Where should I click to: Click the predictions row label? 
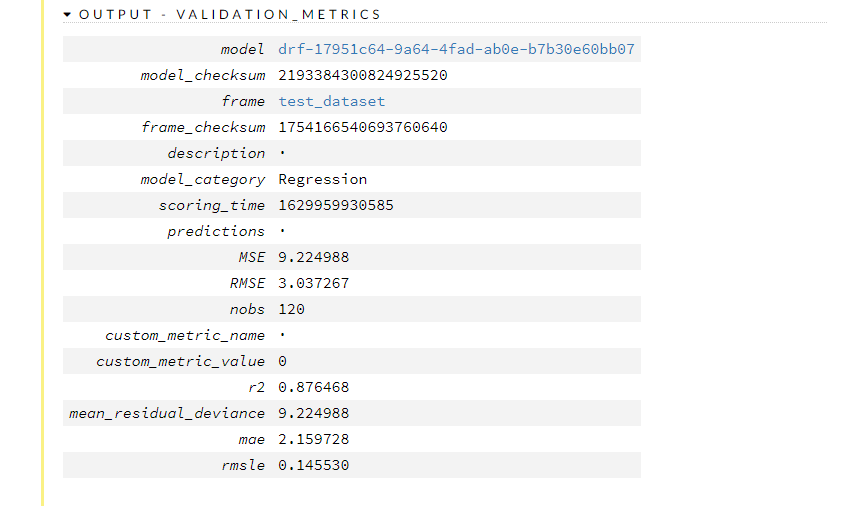(216, 231)
